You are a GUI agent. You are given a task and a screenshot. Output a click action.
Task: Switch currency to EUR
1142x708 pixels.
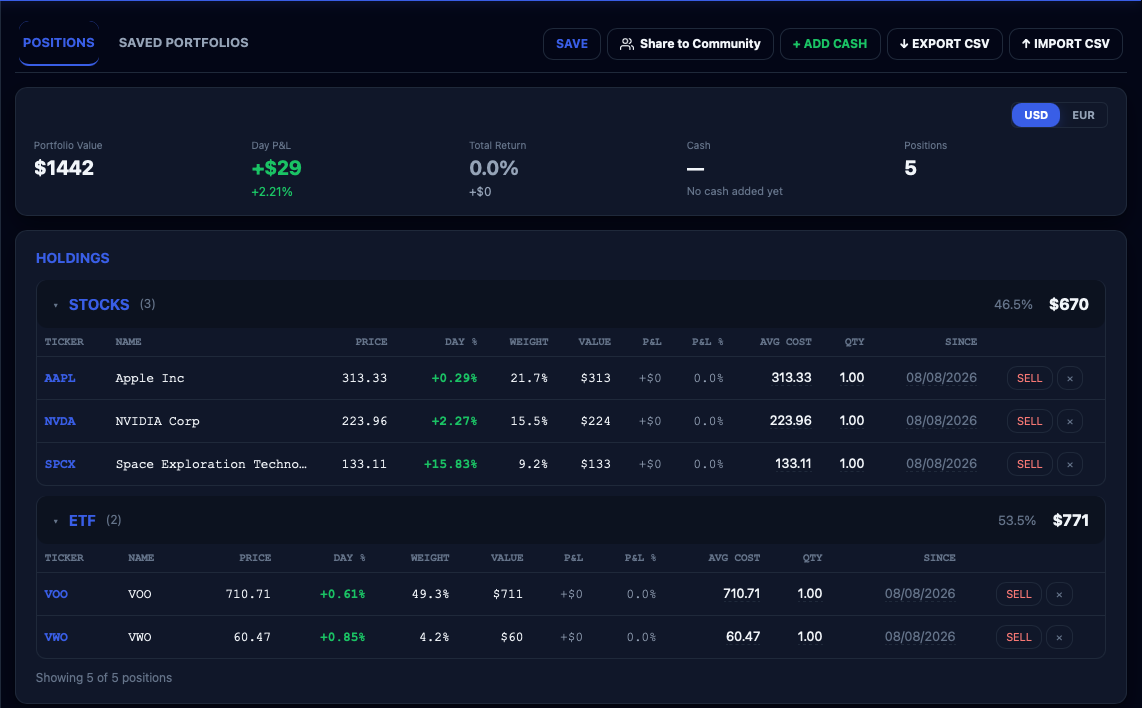(x=1083, y=115)
